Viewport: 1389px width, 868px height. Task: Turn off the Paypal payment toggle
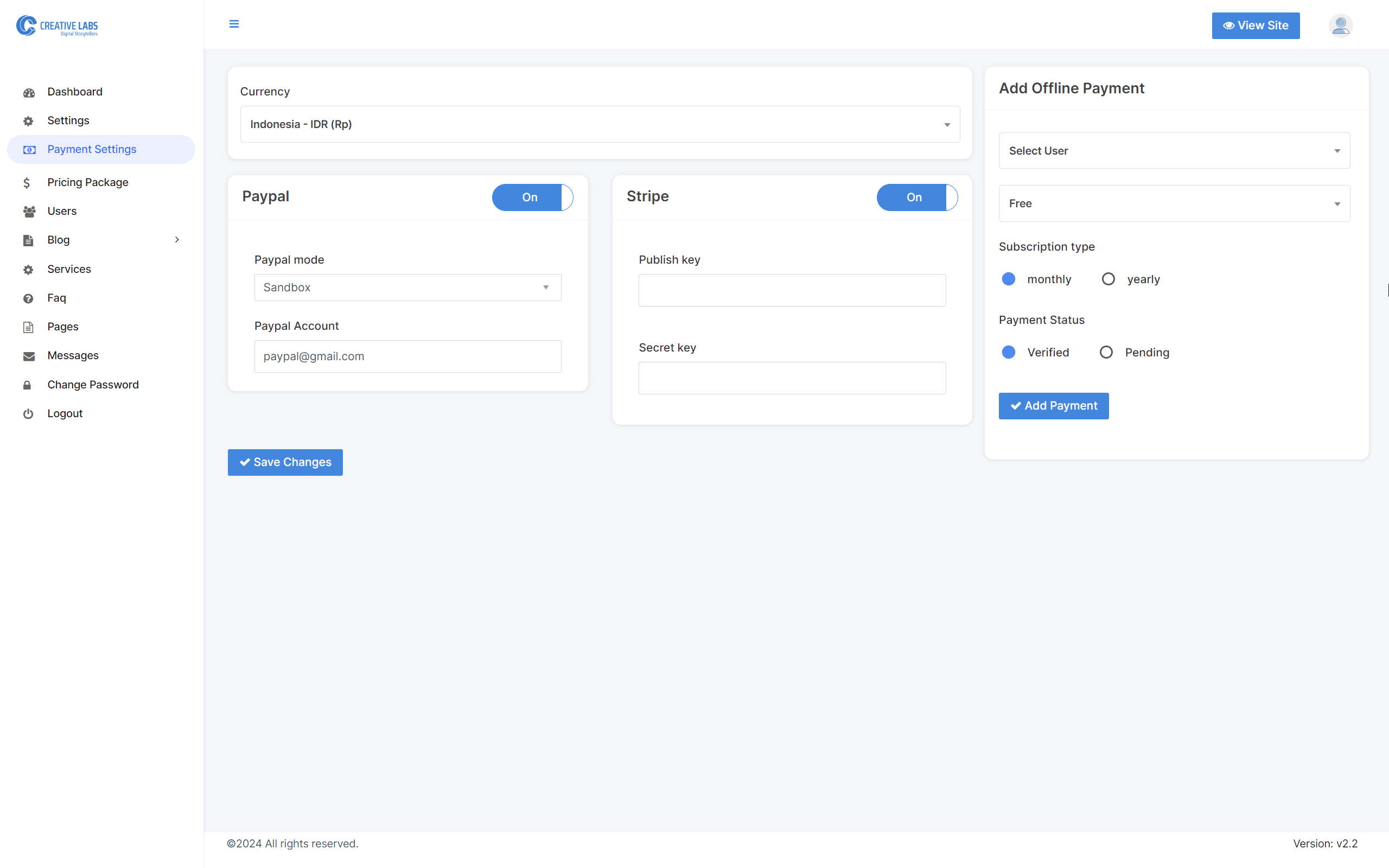coord(532,197)
